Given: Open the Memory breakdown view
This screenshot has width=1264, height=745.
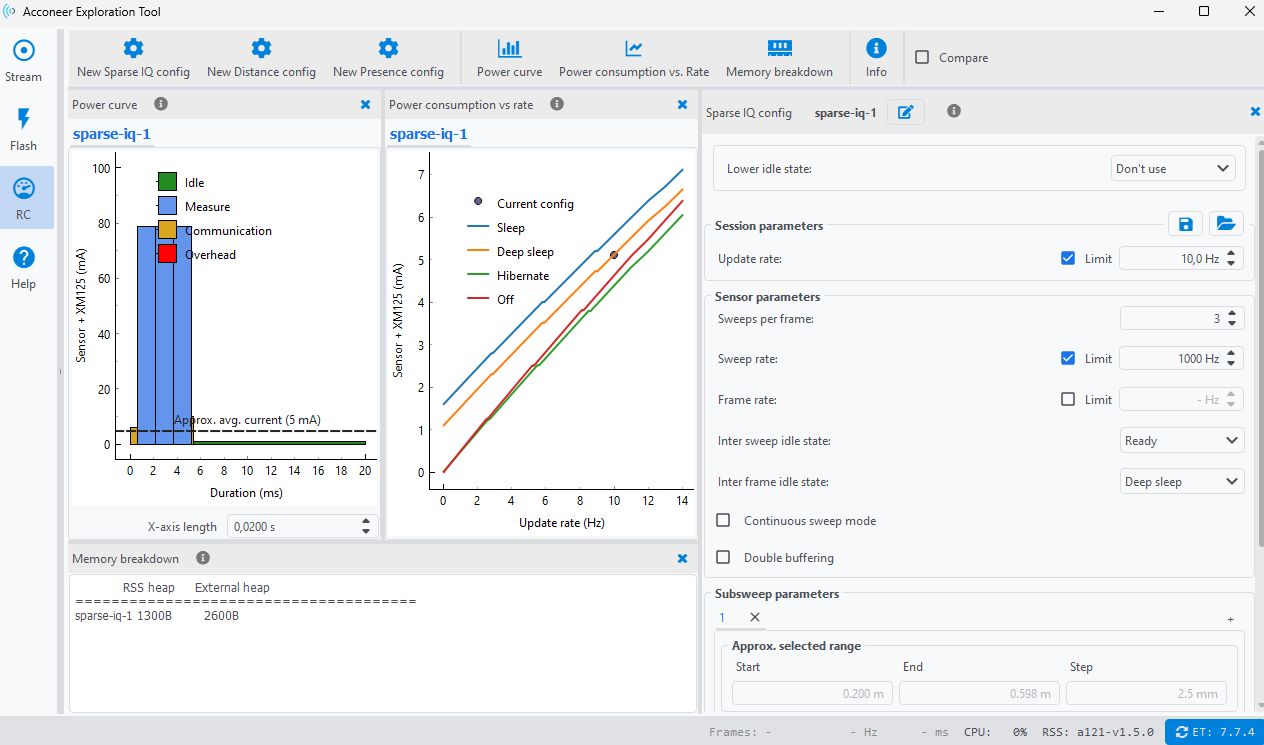Looking at the screenshot, I should (x=779, y=58).
